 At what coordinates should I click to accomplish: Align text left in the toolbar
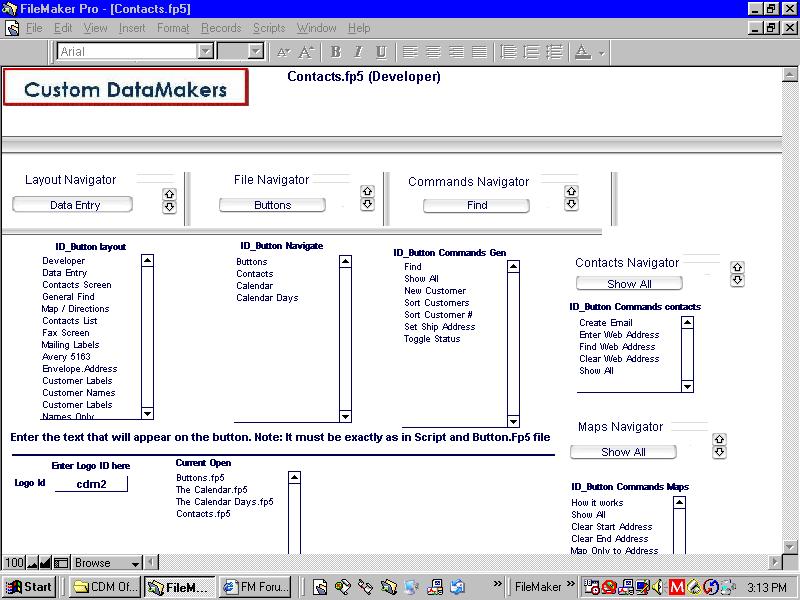click(x=410, y=52)
